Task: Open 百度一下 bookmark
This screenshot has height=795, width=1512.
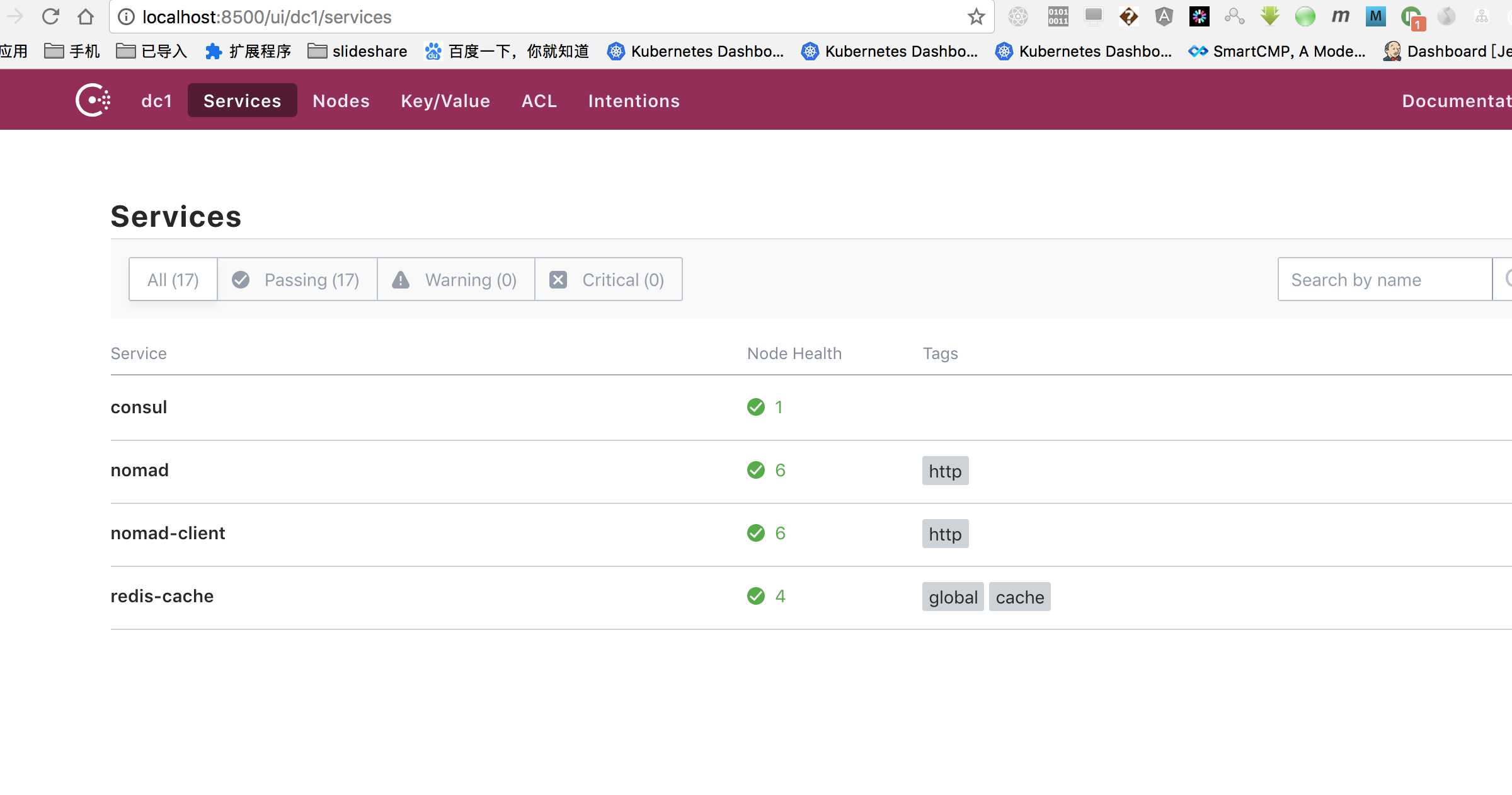Action: click(507, 51)
